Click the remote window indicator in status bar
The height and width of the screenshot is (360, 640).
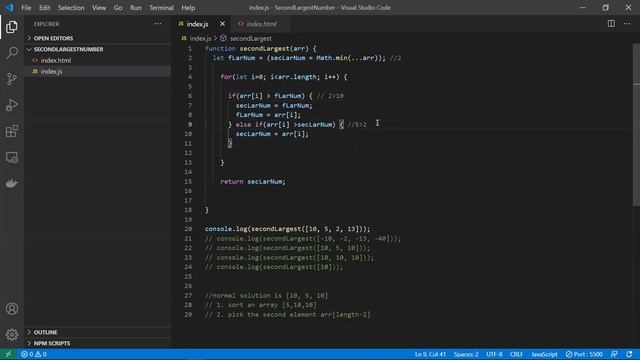click(8, 354)
